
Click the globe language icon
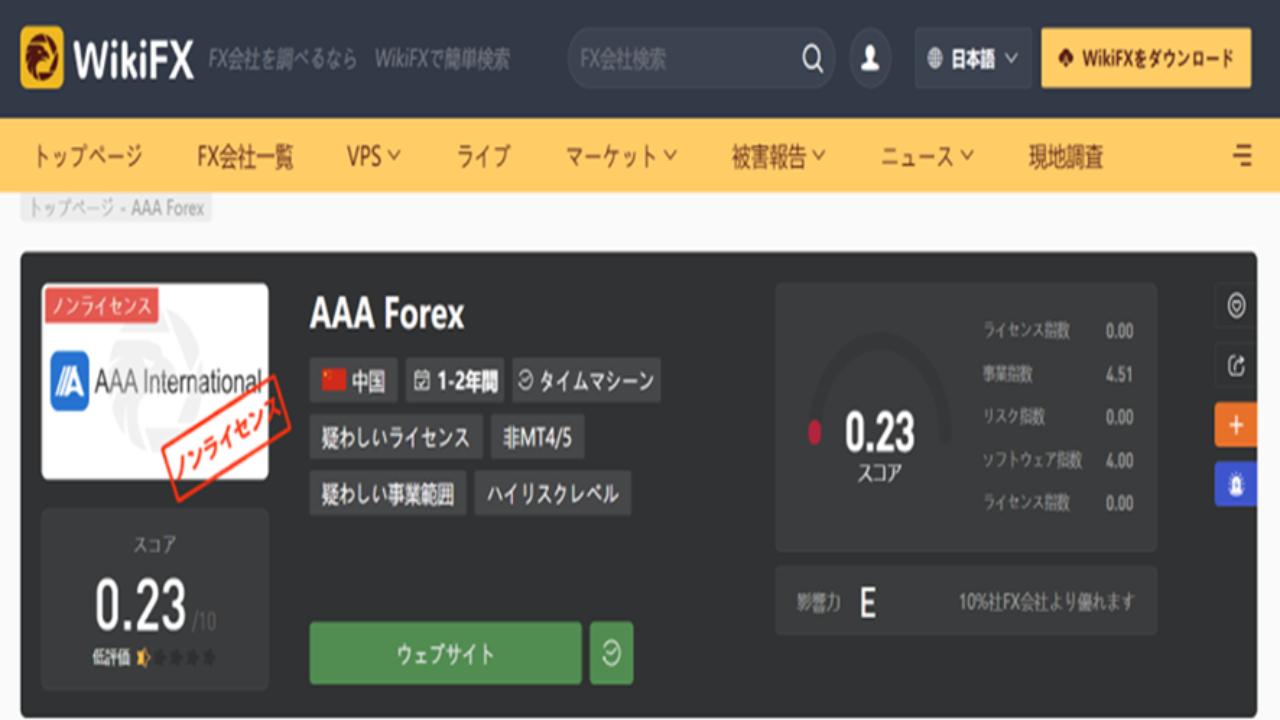[x=935, y=59]
